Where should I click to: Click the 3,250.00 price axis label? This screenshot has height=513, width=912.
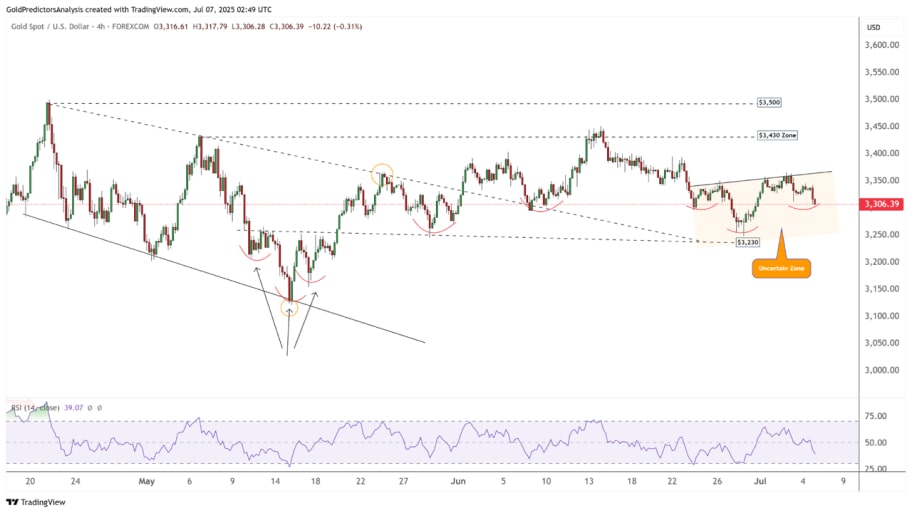click(x=882, y=234)
